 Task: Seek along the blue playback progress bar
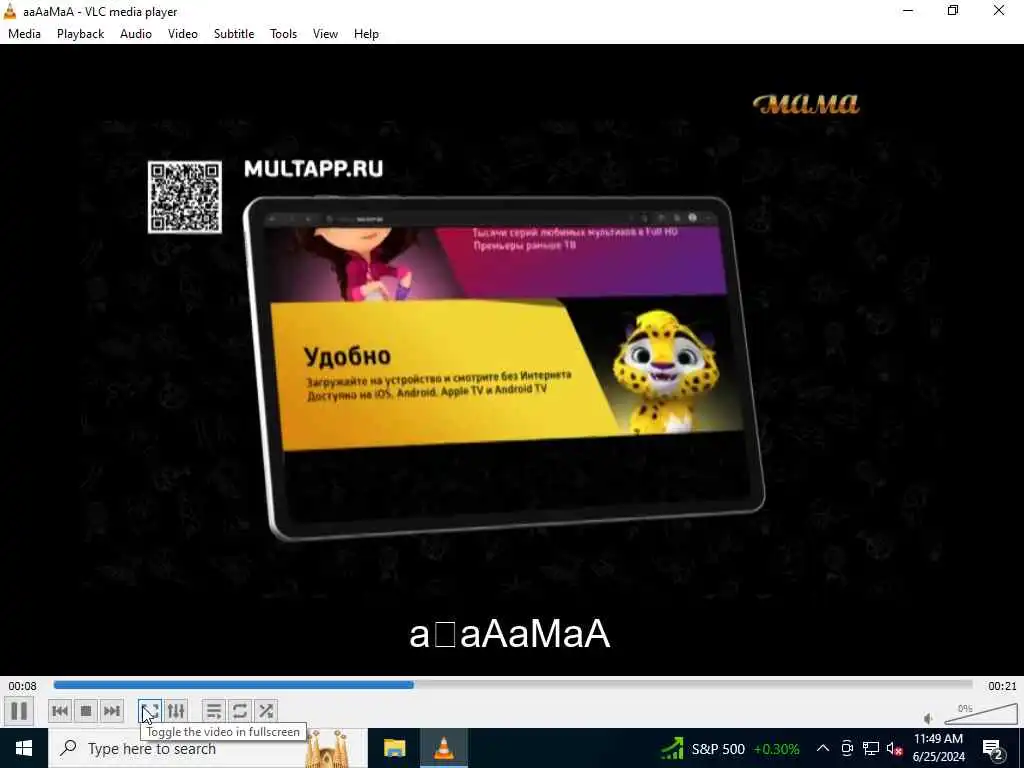[513, 685]
